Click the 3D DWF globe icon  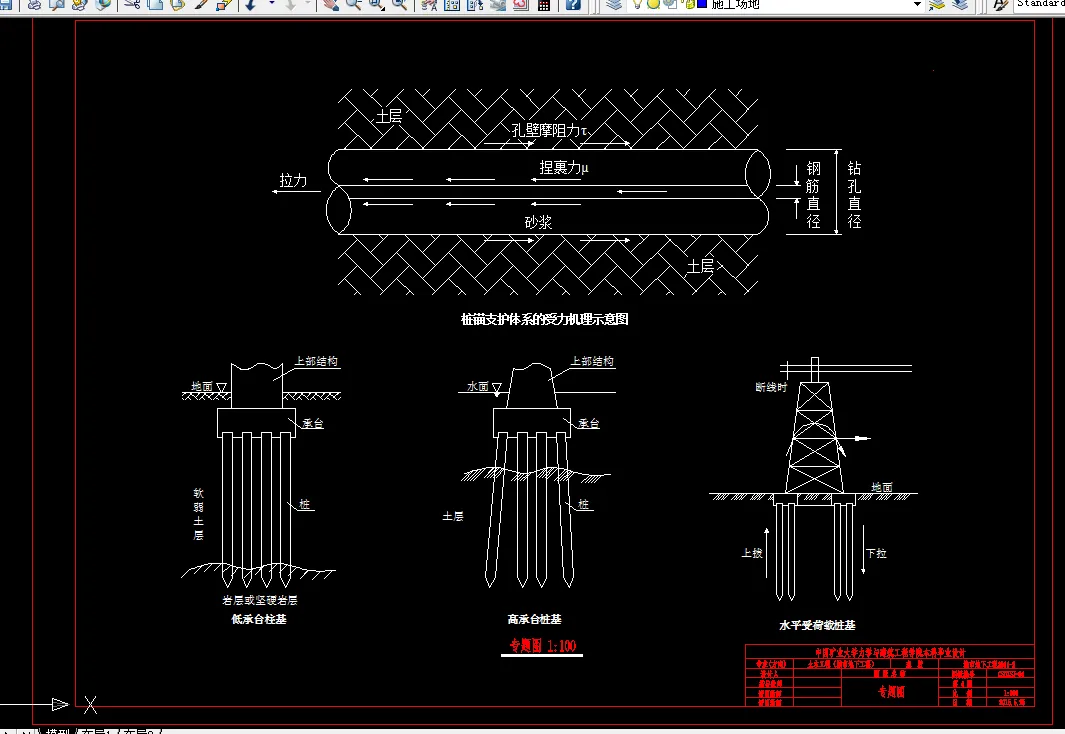(x=103, y=4)
